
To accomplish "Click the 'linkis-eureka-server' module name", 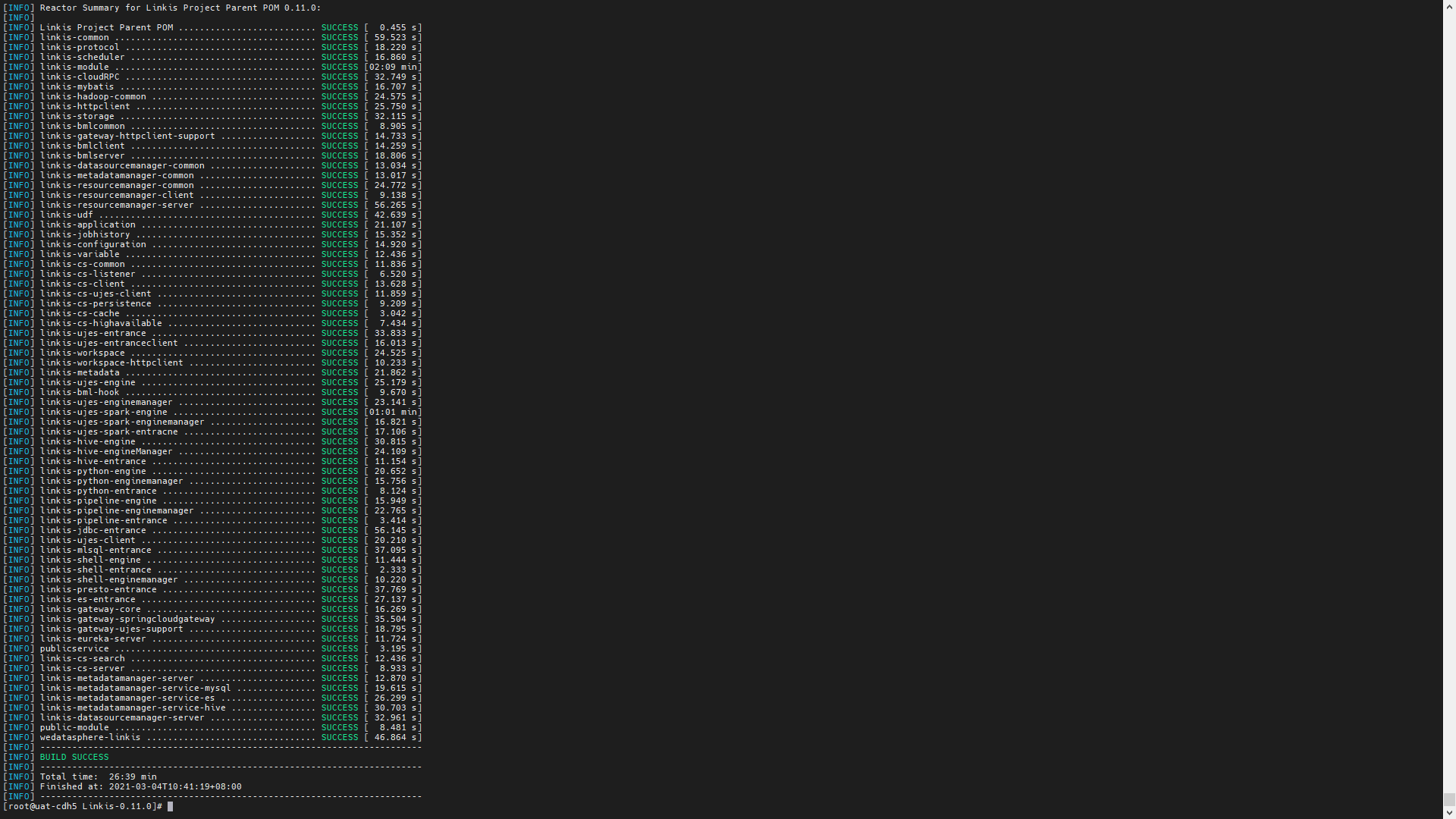I will point(93,639).
